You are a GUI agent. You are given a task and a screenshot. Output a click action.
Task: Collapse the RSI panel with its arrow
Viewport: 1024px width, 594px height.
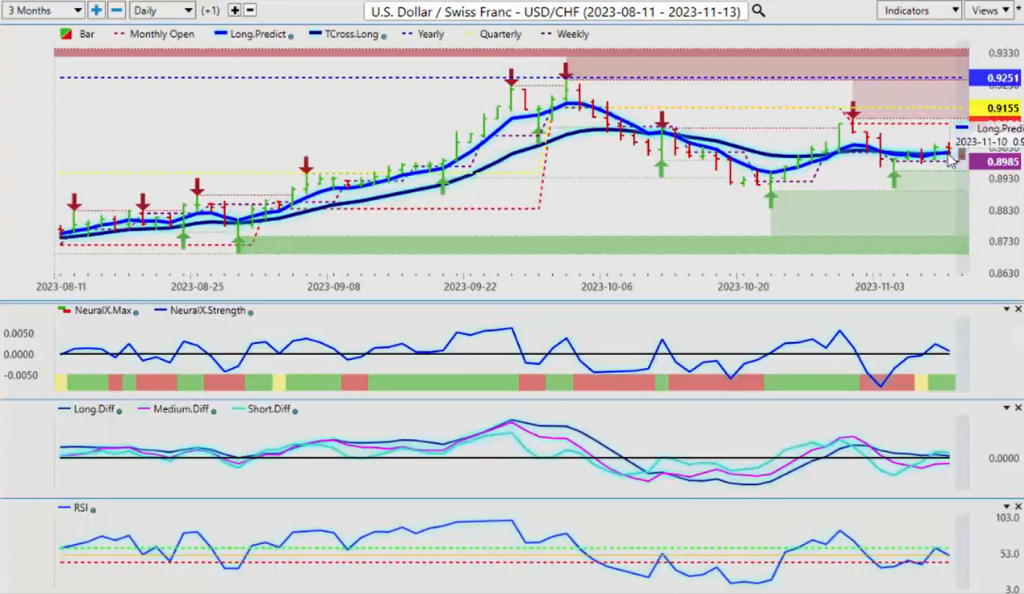click(x=1006, y=506)
